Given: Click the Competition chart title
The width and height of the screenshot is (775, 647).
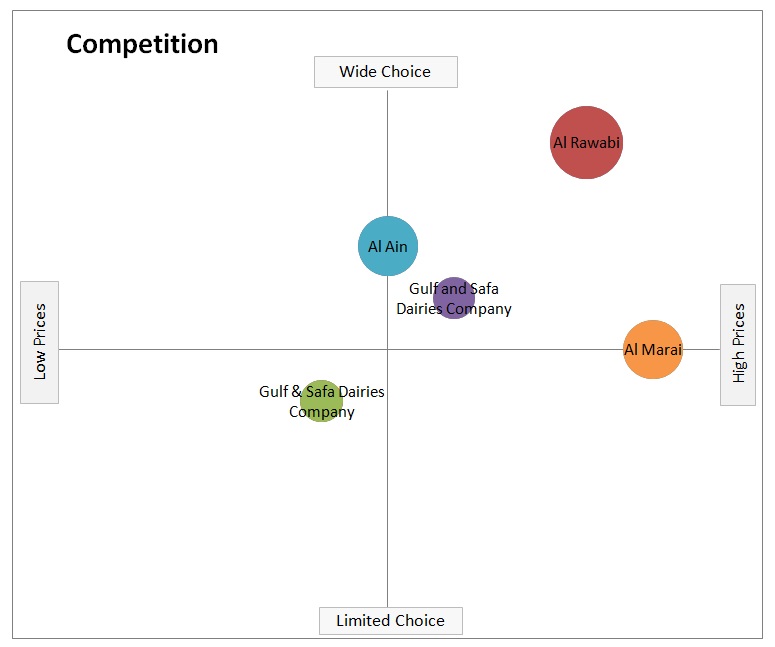Looking at the screenshot, I should (142, 44).
